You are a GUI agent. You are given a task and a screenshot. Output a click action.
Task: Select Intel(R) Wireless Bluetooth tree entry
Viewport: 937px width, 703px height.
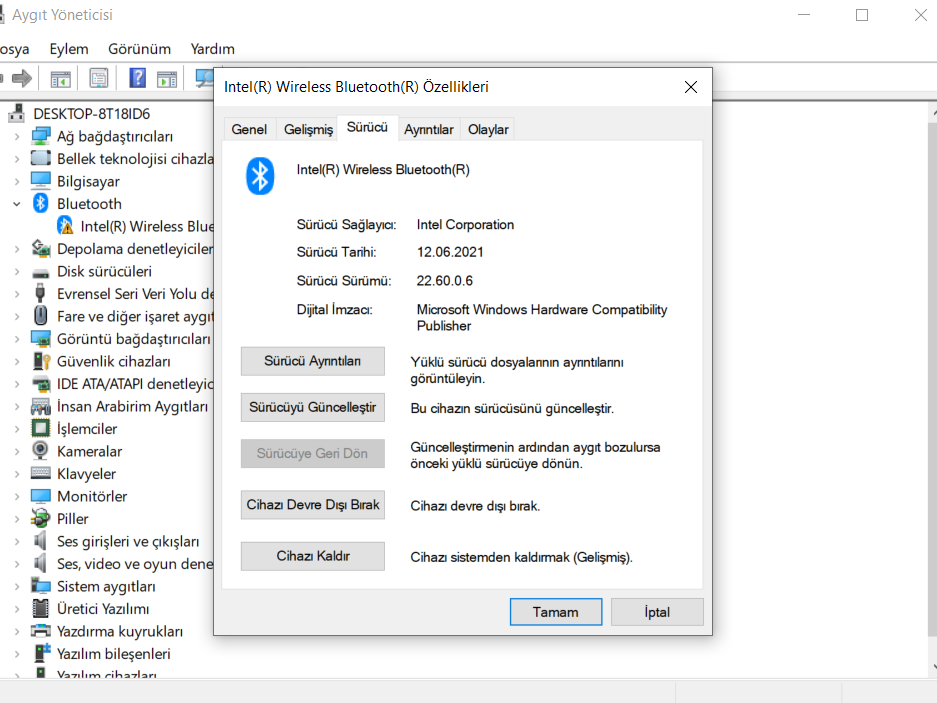coord(147,226)
